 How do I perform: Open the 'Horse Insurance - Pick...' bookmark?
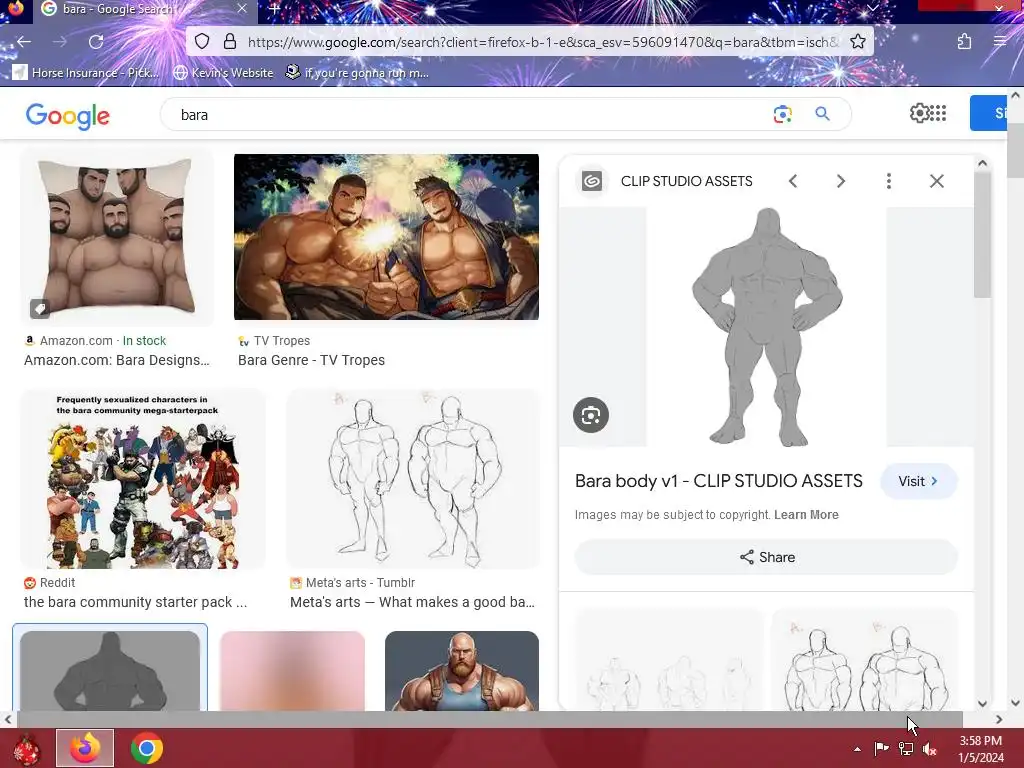pos(86,72)
